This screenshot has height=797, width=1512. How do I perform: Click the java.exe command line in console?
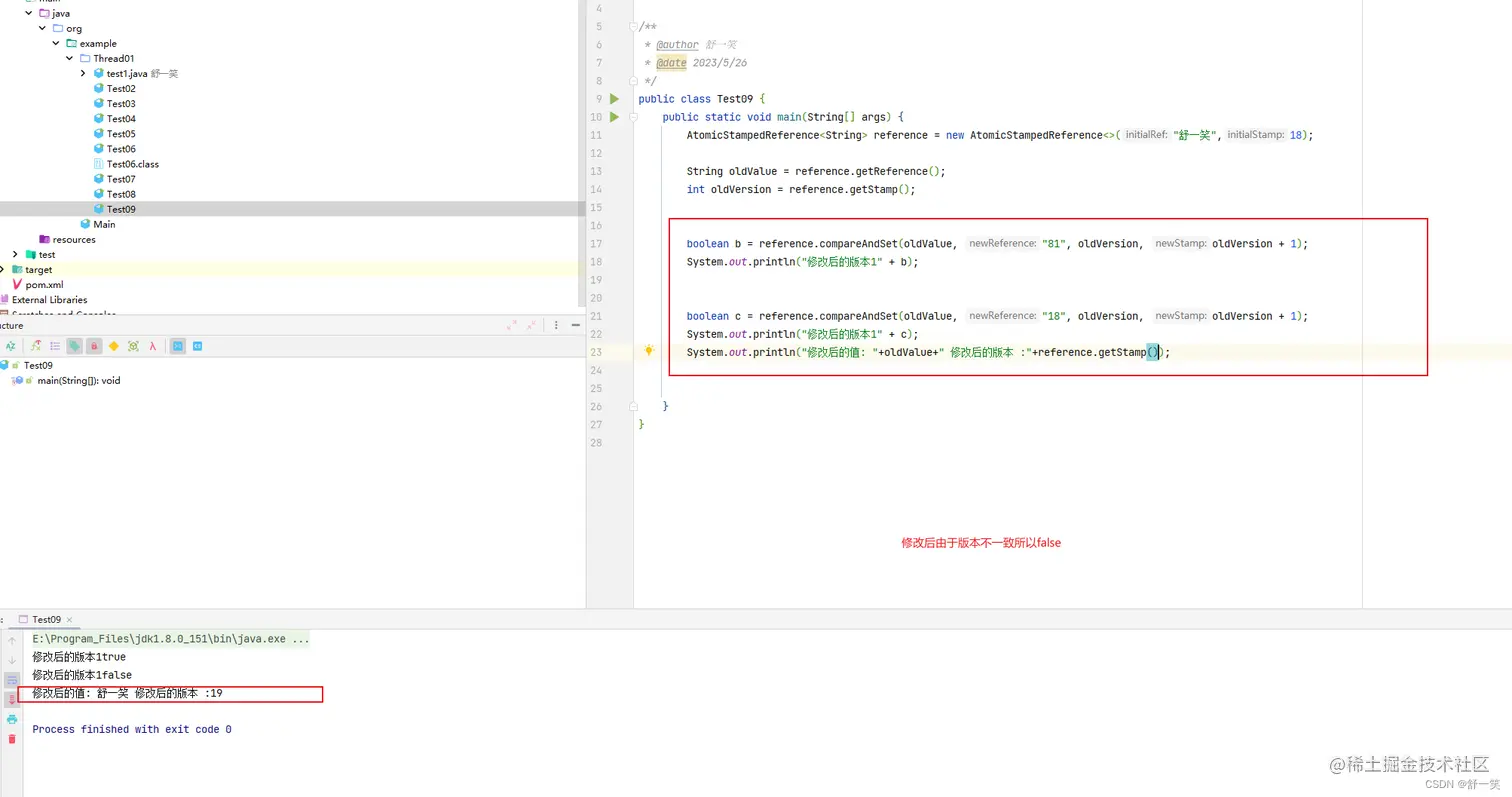click(x=171, y=638)
